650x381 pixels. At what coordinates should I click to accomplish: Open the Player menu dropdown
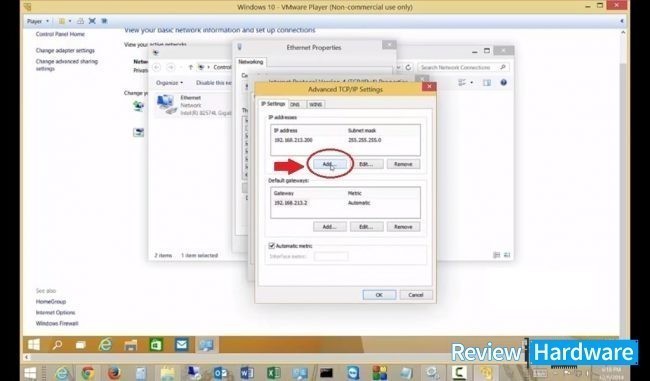[38, 21]
